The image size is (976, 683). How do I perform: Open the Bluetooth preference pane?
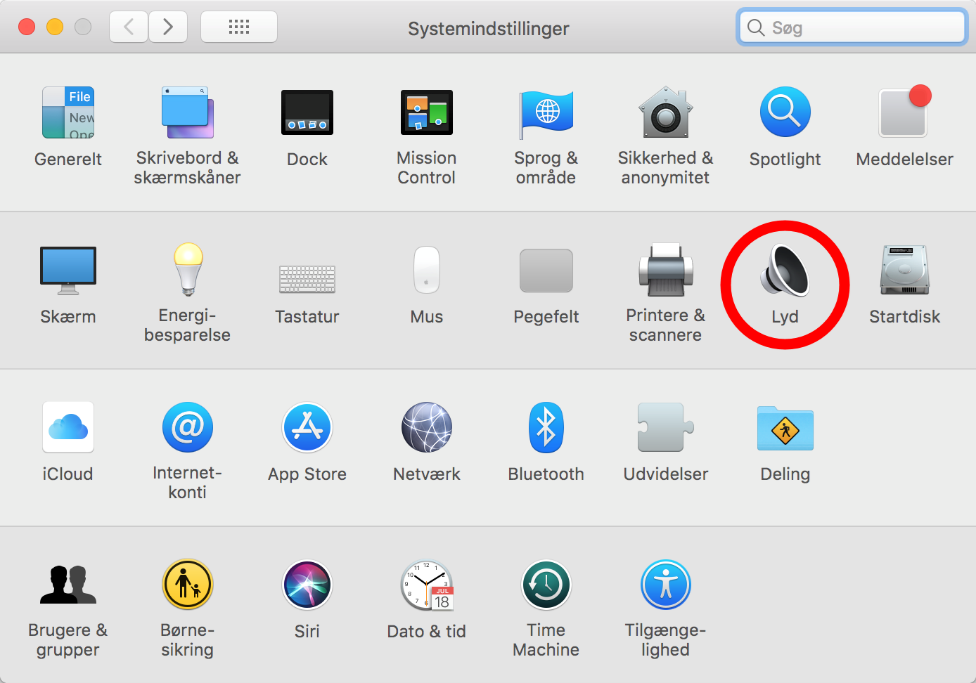pyautogui.click(x=546, y=428)
